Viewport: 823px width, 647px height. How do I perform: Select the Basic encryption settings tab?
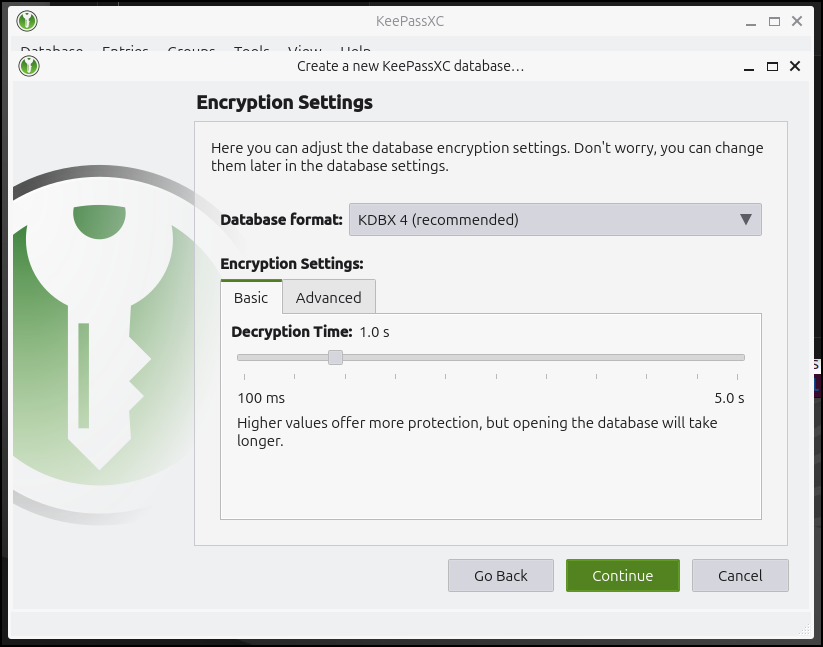(250, 297)
